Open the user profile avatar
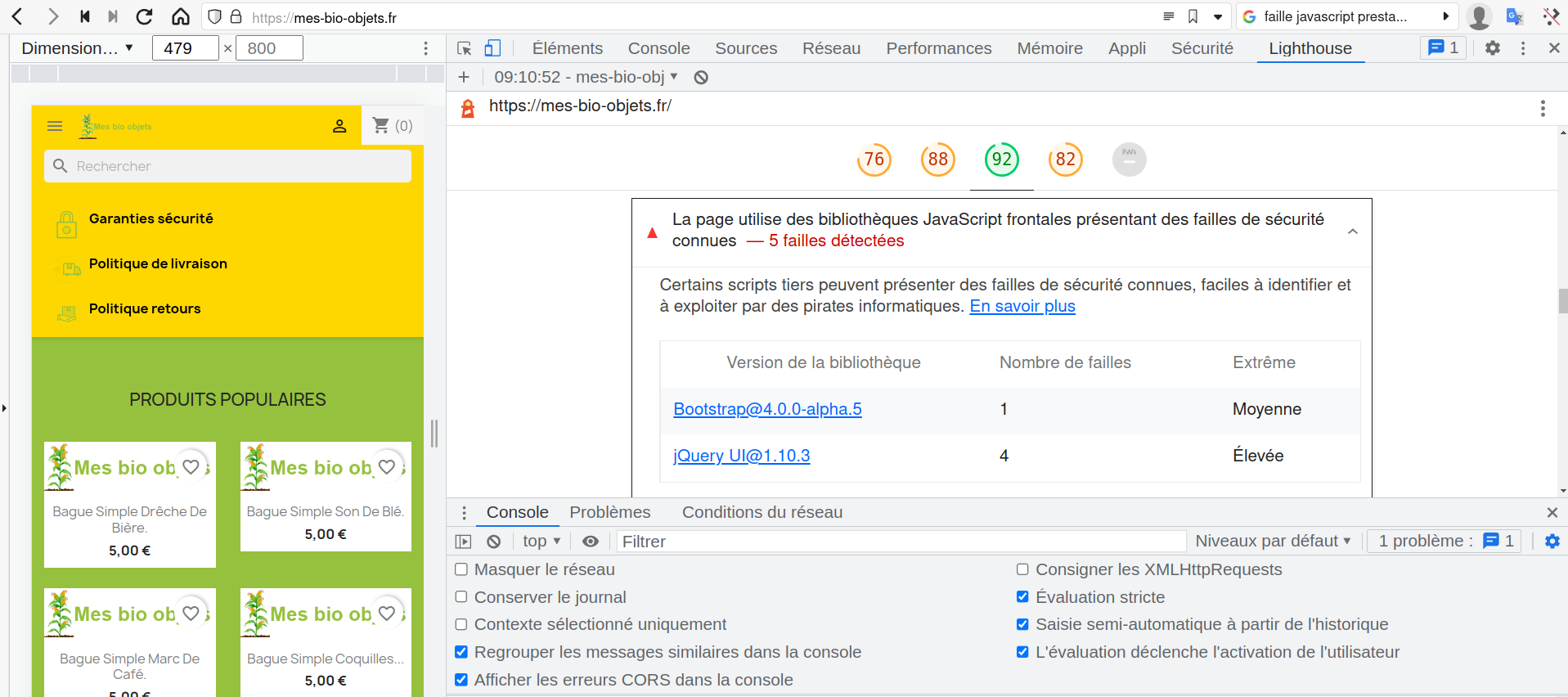Viewport: 1568px width, 697px height. click(x=1479, y=16)
